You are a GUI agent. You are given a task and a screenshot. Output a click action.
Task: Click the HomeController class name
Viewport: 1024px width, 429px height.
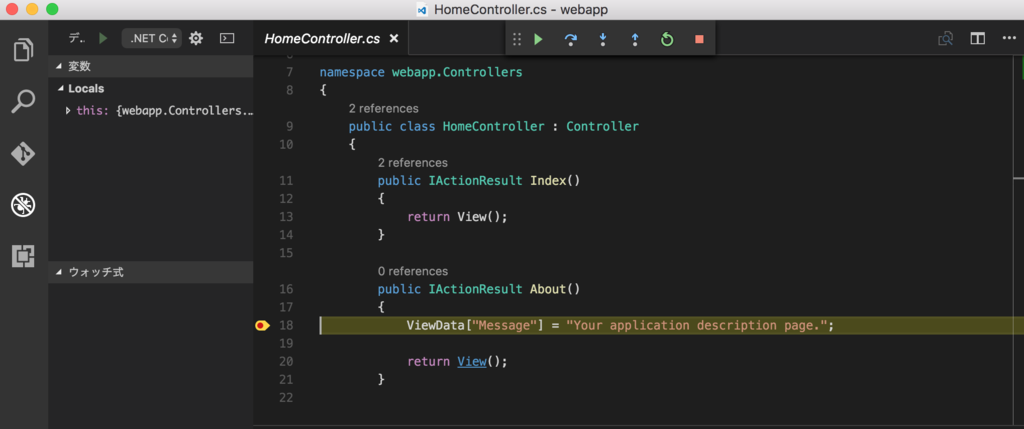493,127
